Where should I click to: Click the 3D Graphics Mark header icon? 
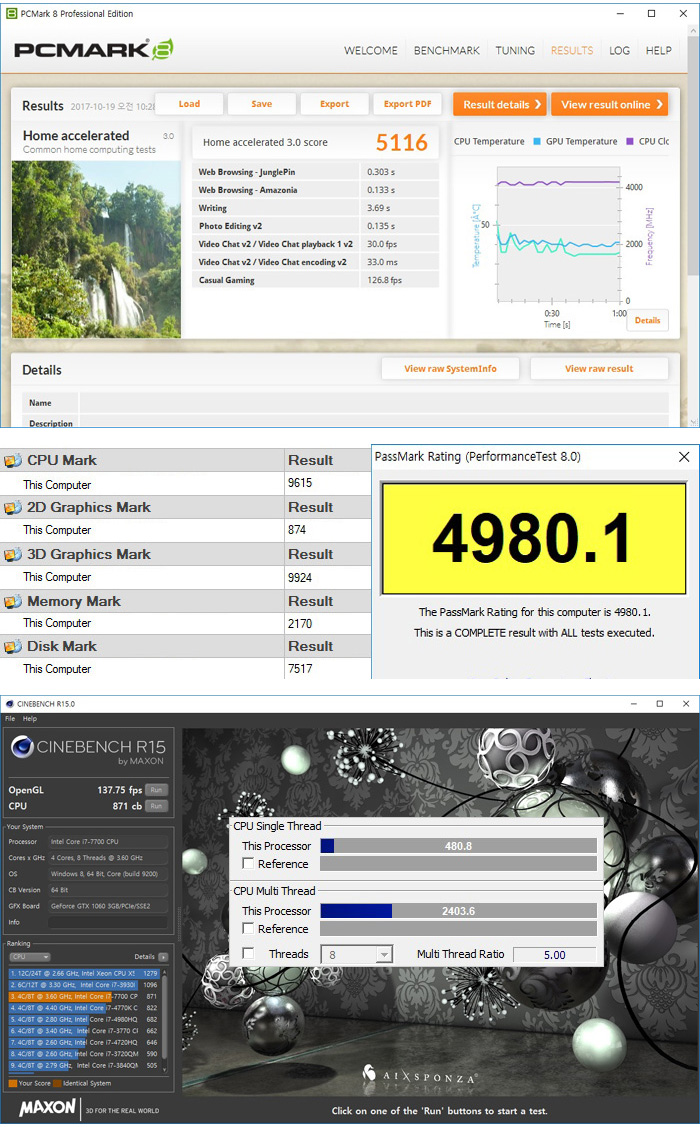point(12,554)
